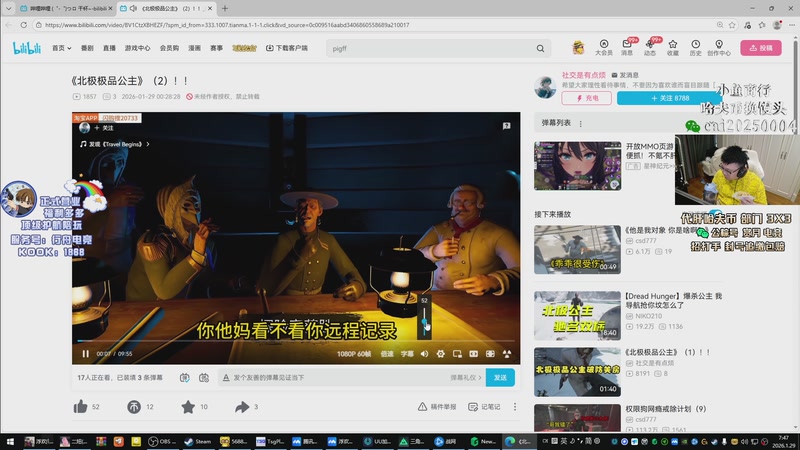The image size is (800, 450).
Task: Adjust the vertical volume slider
Action: (x=424, y=321)
